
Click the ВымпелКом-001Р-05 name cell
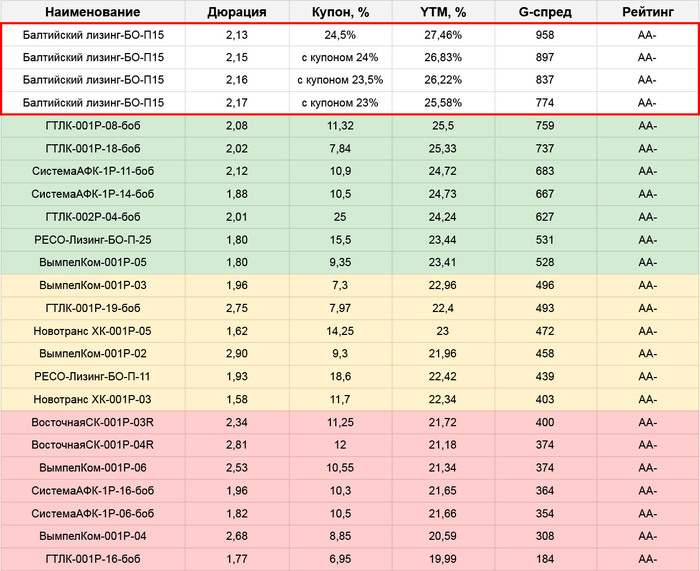tap(93, 263)
